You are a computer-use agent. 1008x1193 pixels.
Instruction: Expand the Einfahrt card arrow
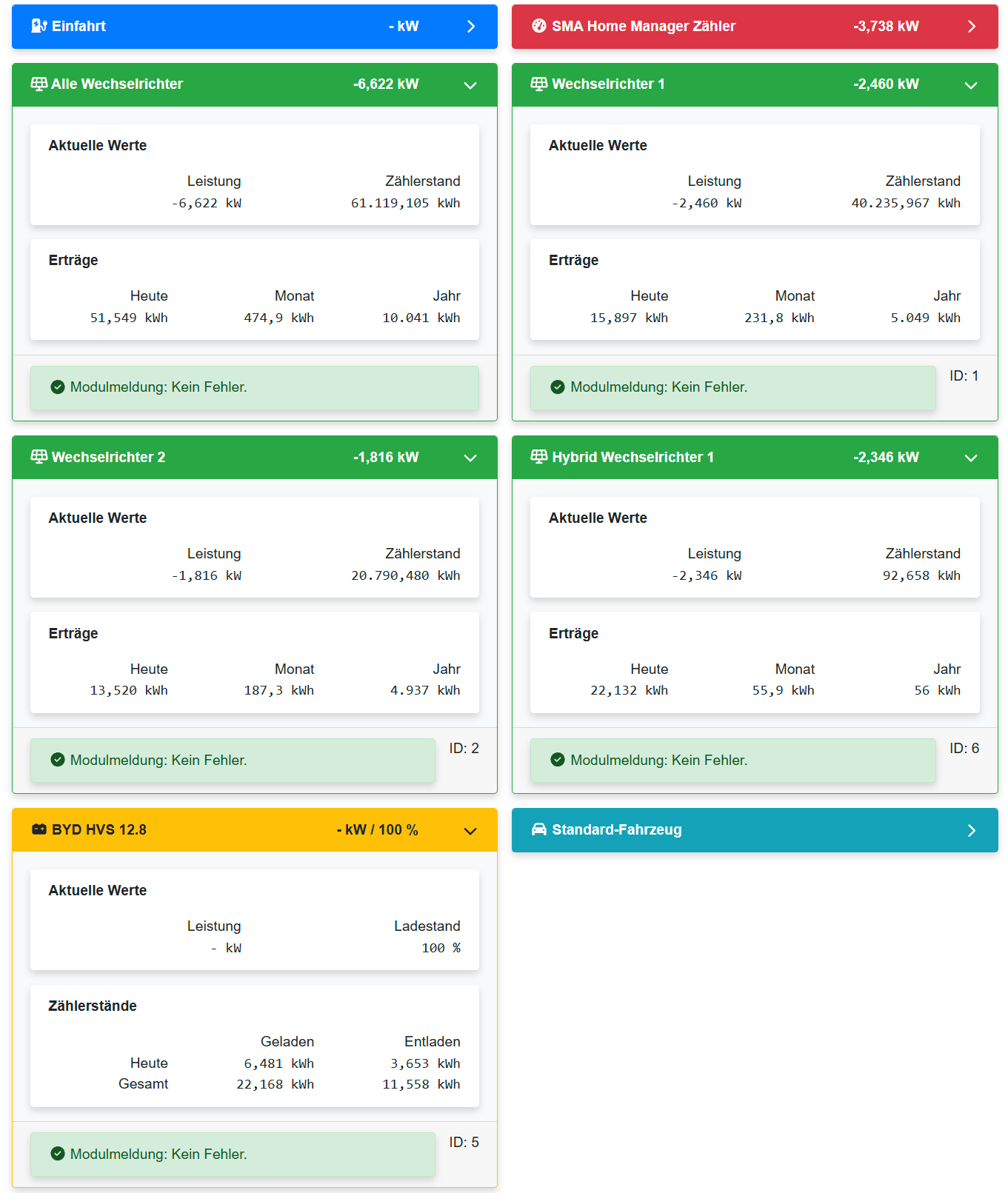471,27
